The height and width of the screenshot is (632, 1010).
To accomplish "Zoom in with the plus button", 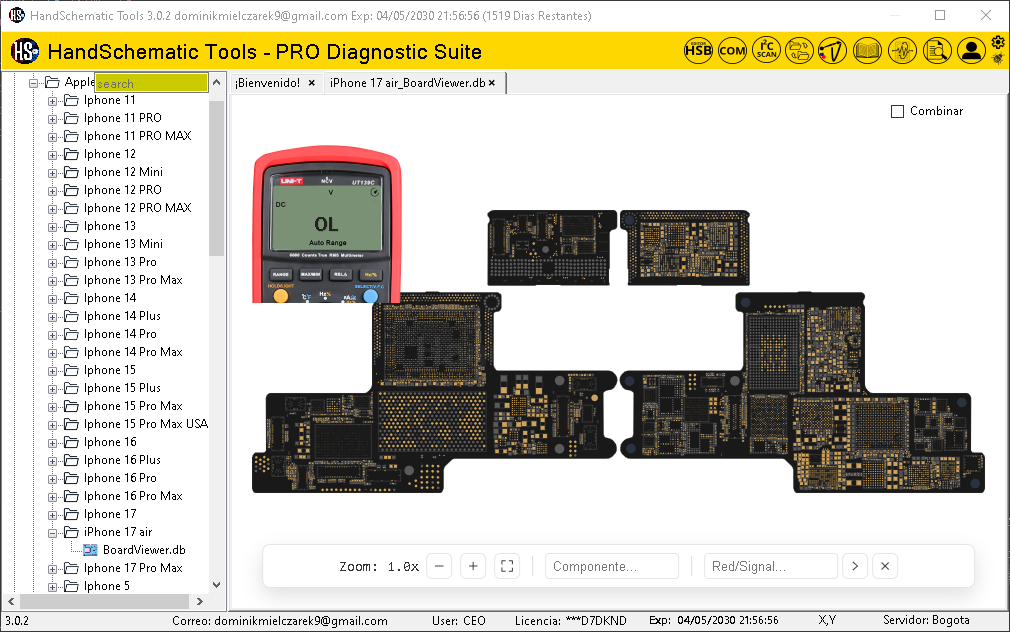I will 473,566.
